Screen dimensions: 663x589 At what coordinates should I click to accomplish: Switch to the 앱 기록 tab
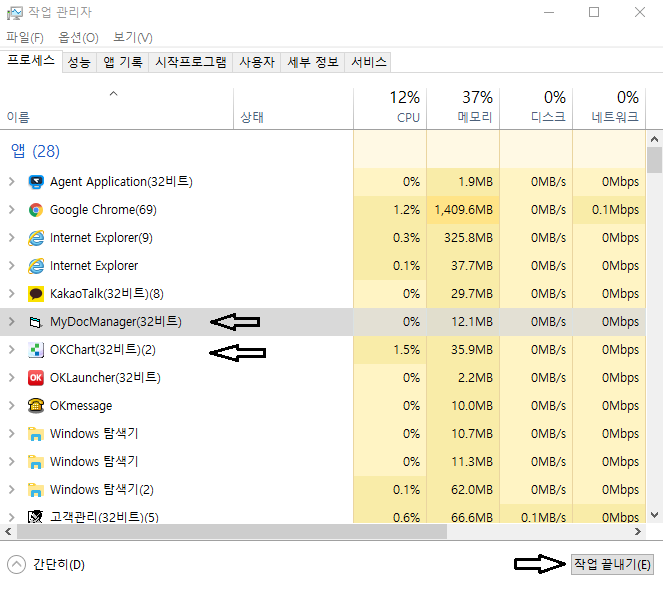123,63
